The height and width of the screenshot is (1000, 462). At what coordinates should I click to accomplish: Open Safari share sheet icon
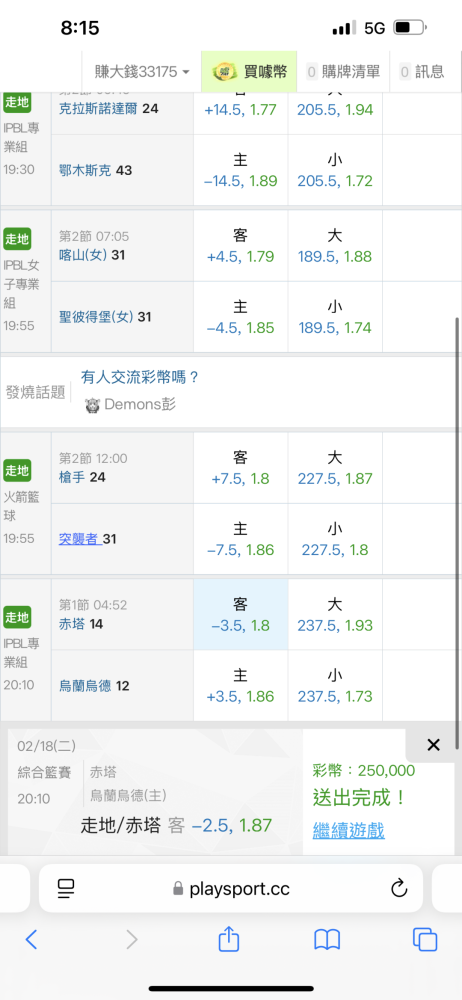pos(228,938)
